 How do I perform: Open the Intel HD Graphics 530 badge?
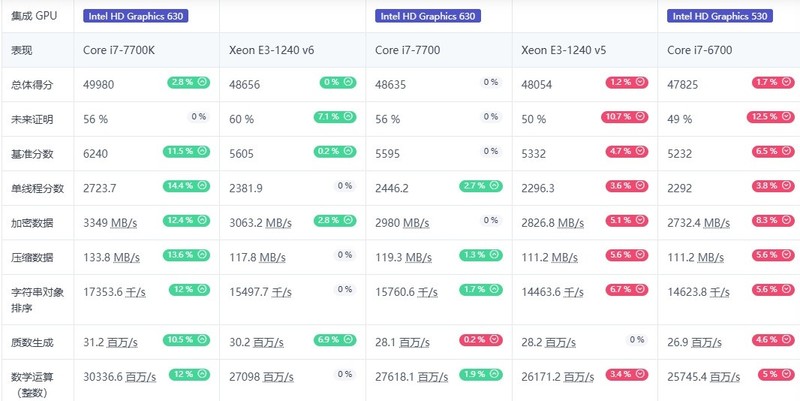tap(720, 16)
